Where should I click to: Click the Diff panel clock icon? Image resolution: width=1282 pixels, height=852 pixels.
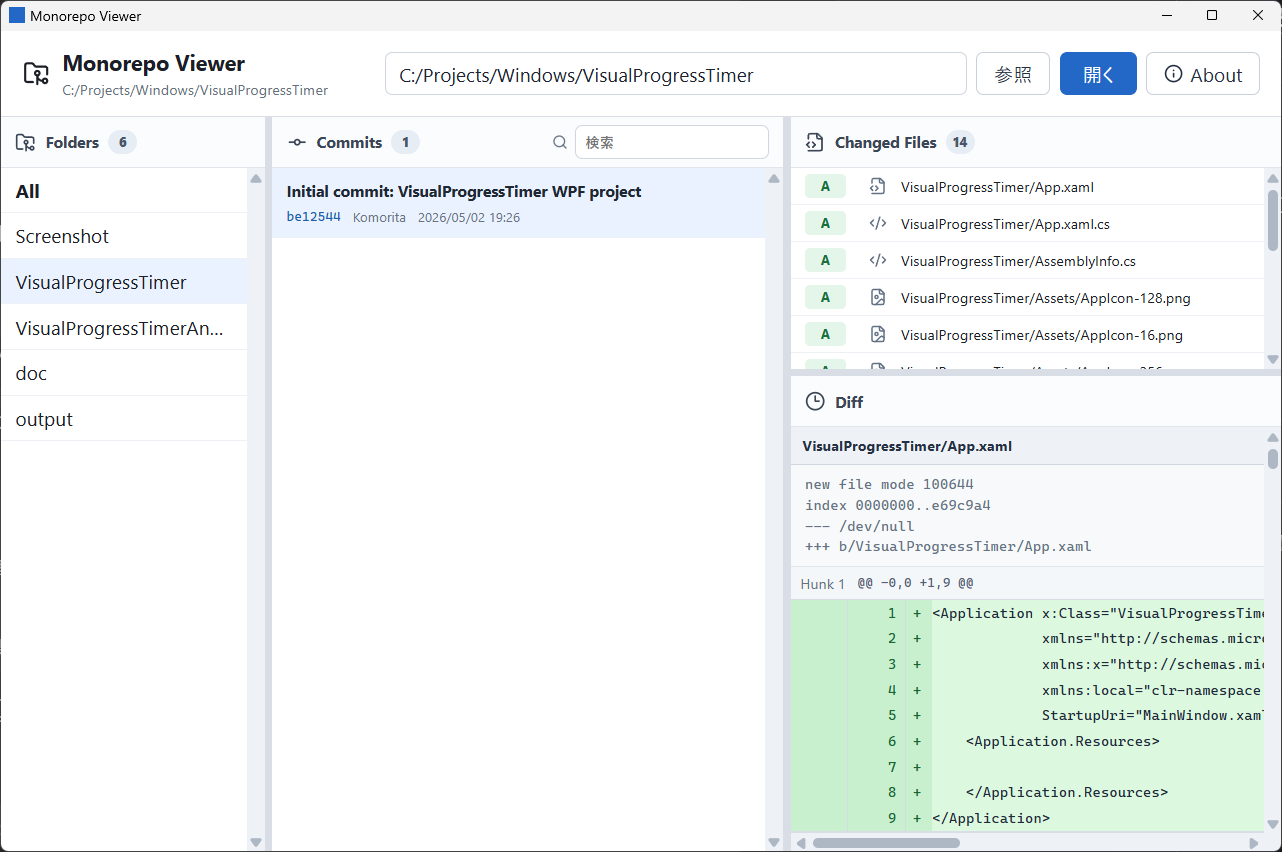(816, 402)
